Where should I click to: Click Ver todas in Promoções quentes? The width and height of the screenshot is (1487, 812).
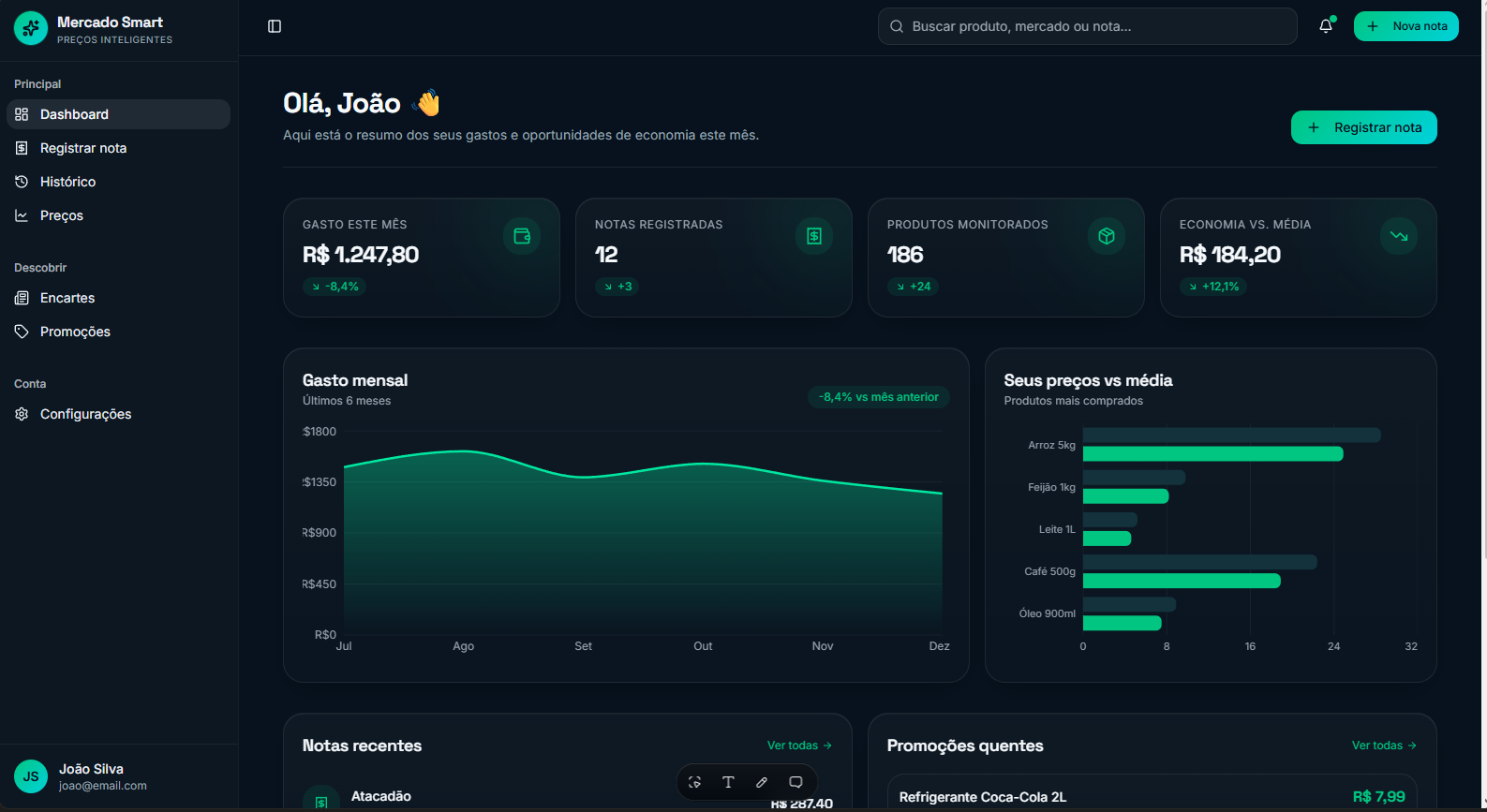coord(1384,746)
